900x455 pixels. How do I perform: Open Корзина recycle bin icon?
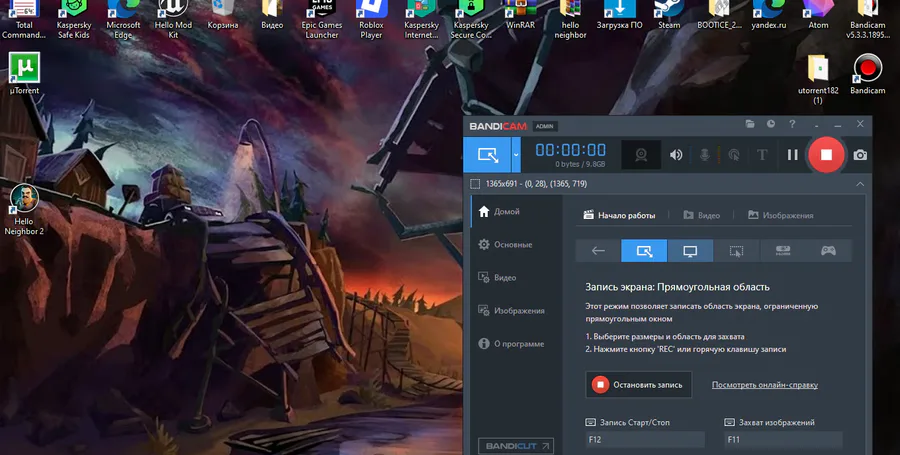(223, 15)
